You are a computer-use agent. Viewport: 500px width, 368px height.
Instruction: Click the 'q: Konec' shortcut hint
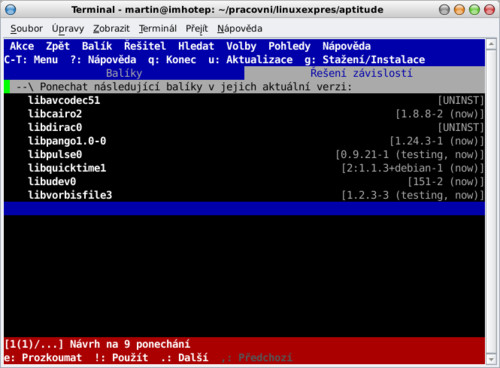point(172,60)
